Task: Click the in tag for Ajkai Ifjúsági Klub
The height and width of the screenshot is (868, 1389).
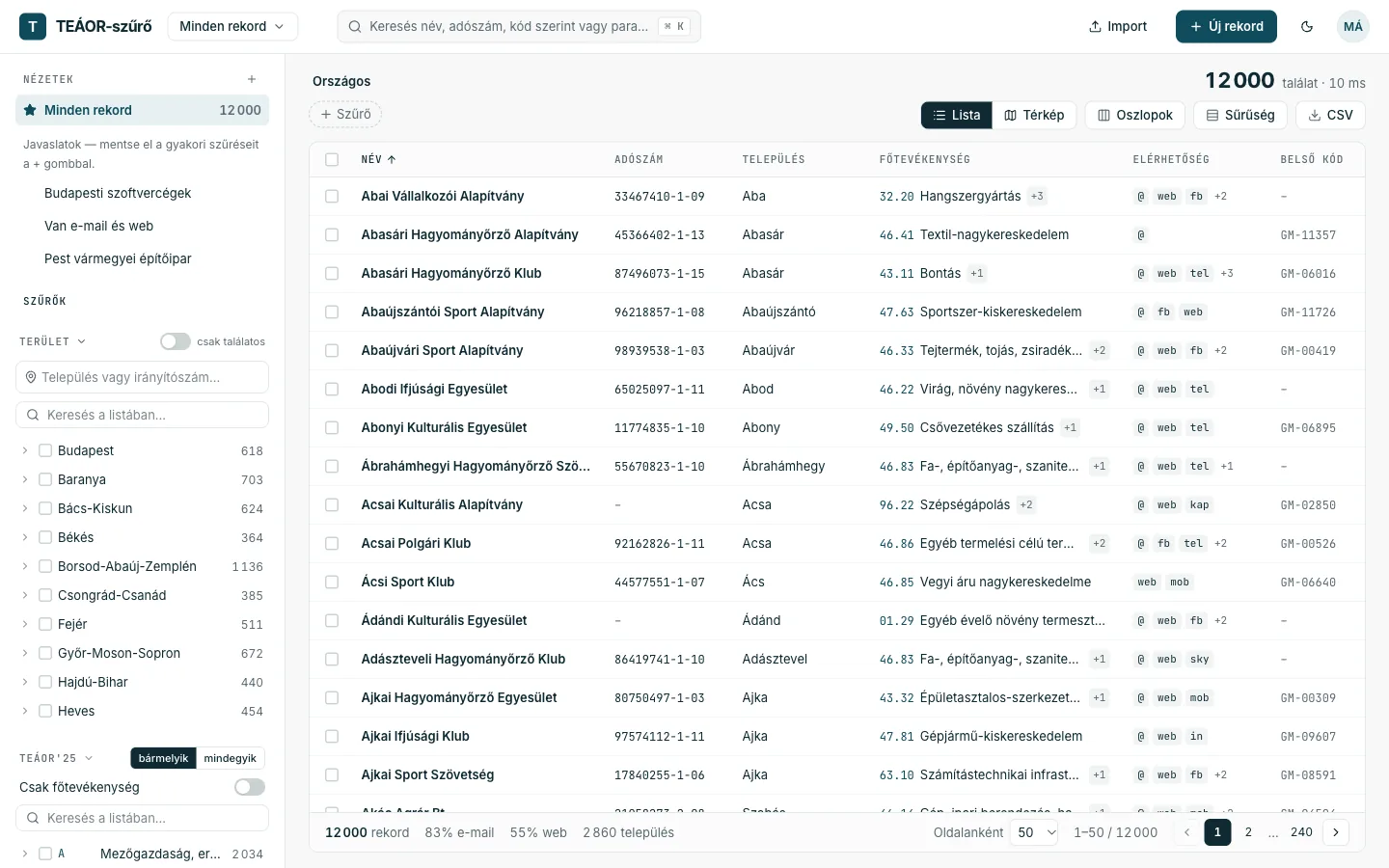Action: point(1196,736)
